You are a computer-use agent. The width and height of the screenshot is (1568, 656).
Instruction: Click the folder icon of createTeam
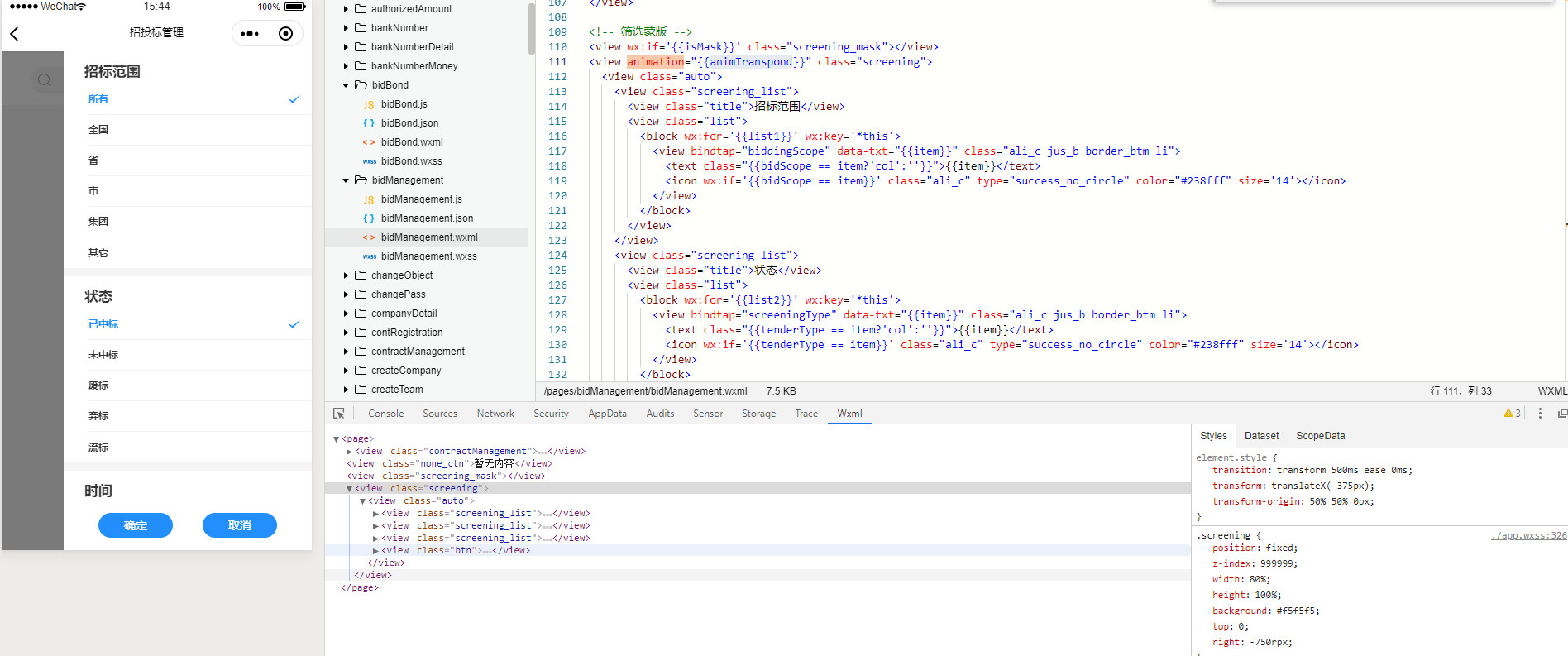click(361, 390)
